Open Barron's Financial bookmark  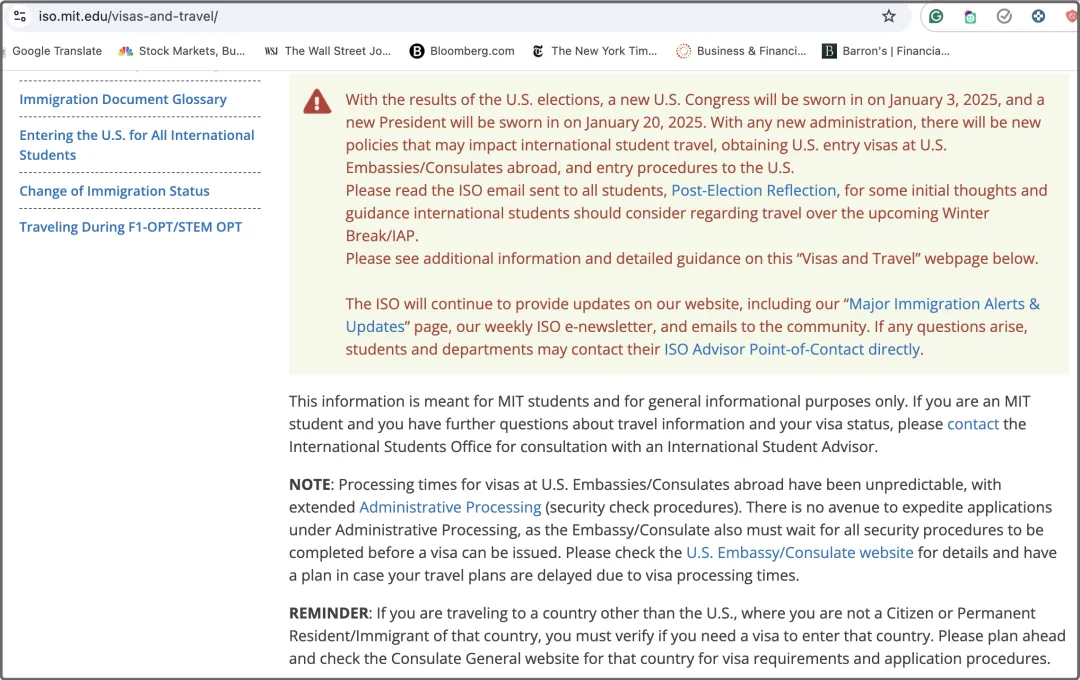(x=886, y=51)
